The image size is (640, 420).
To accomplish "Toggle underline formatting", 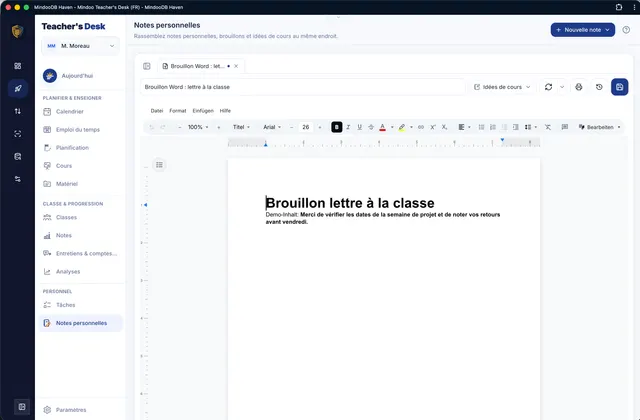I will tap(360, 127).
